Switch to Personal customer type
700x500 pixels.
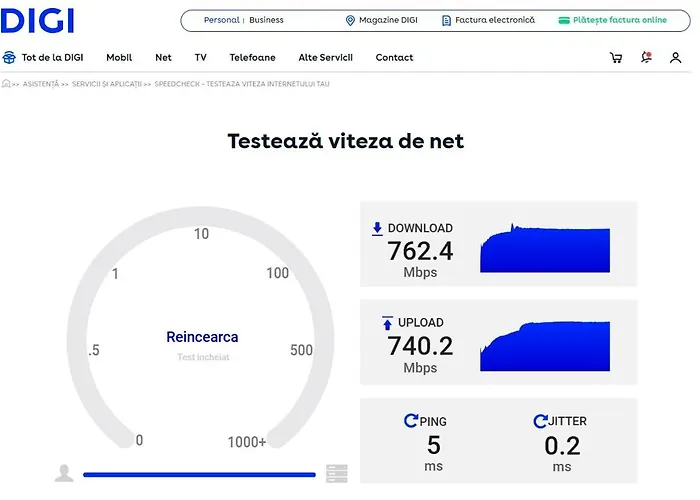(221, 20)
